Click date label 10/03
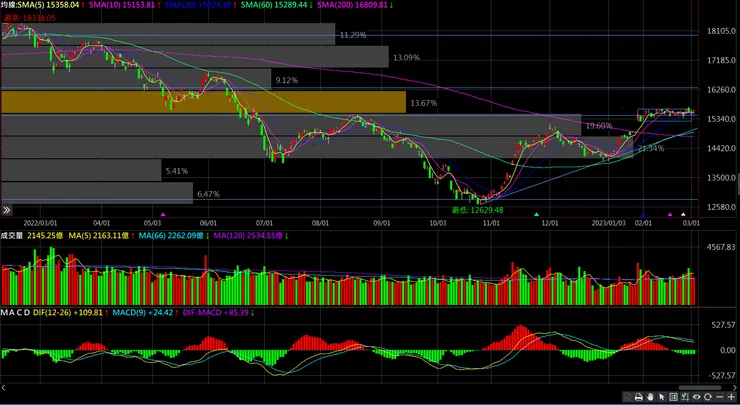The height and width of the screenshot is (405, 740). 438,223
